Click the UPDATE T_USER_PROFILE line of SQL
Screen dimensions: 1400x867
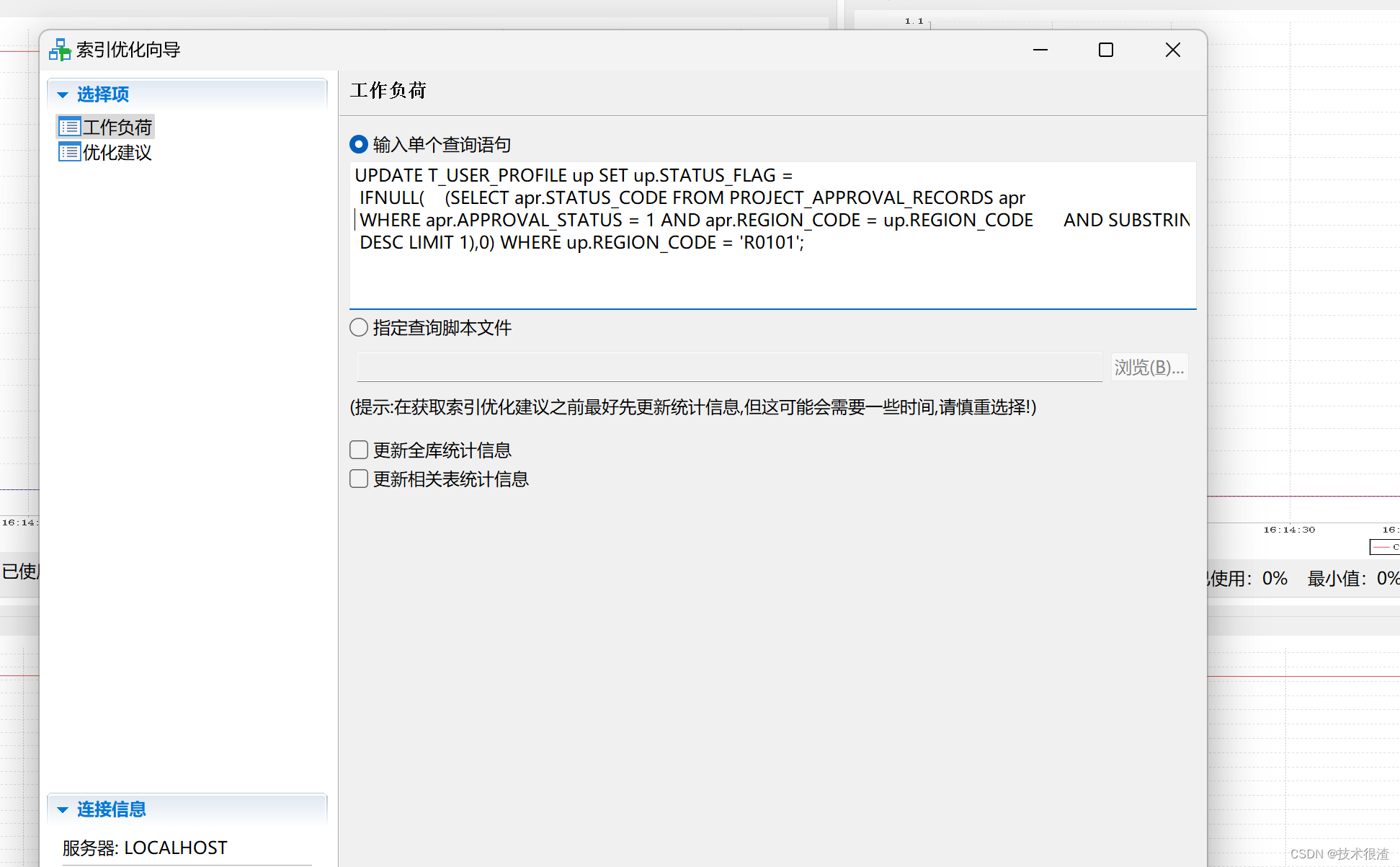click(574, 175)
